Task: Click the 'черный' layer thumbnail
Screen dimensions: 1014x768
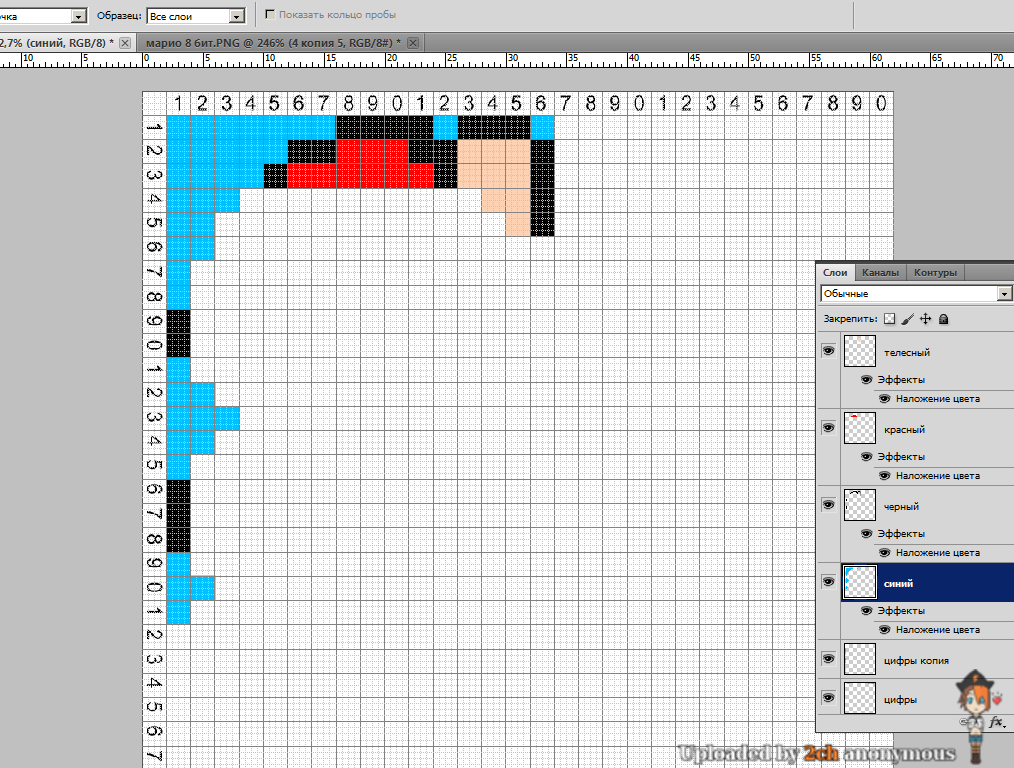Action: [859, 505]
